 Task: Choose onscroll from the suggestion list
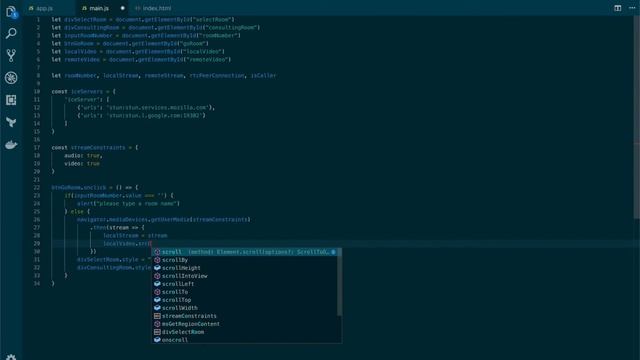(x=245, y=340)
